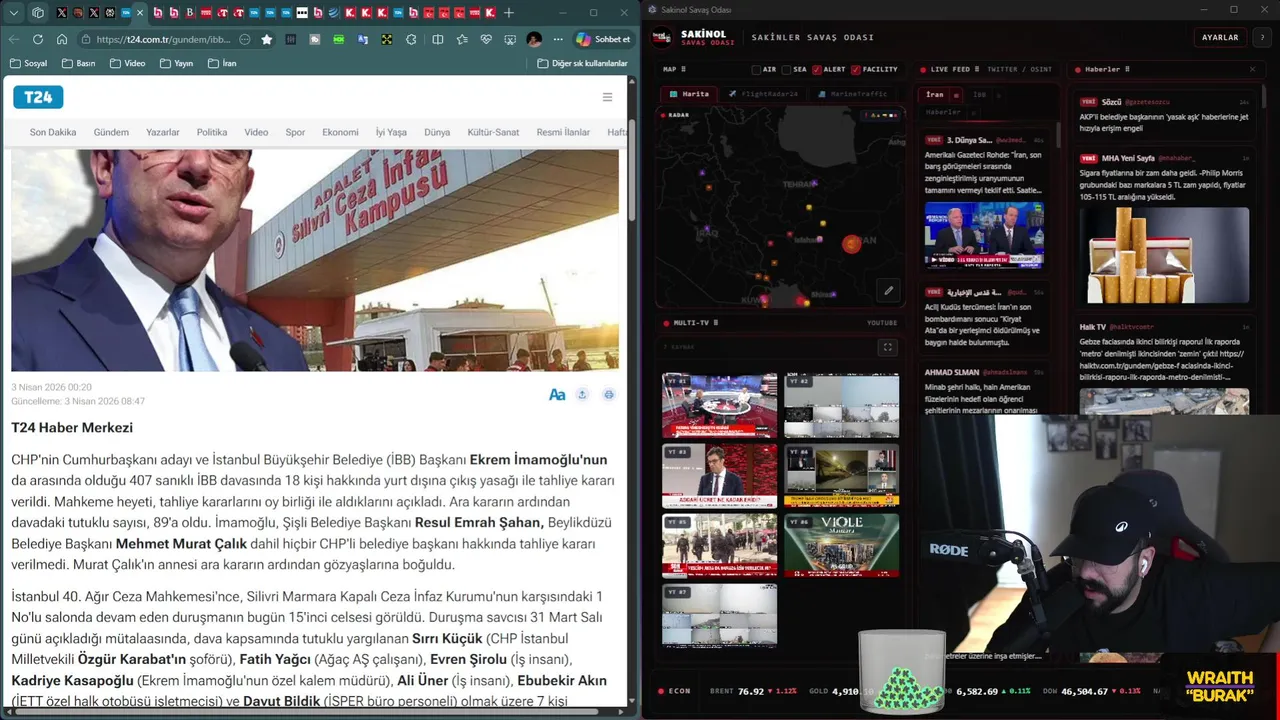Viewport: 1280px width, 720px height.
Task: Click the question mark help button in Sakinol
Action: tap(1263, 38)
